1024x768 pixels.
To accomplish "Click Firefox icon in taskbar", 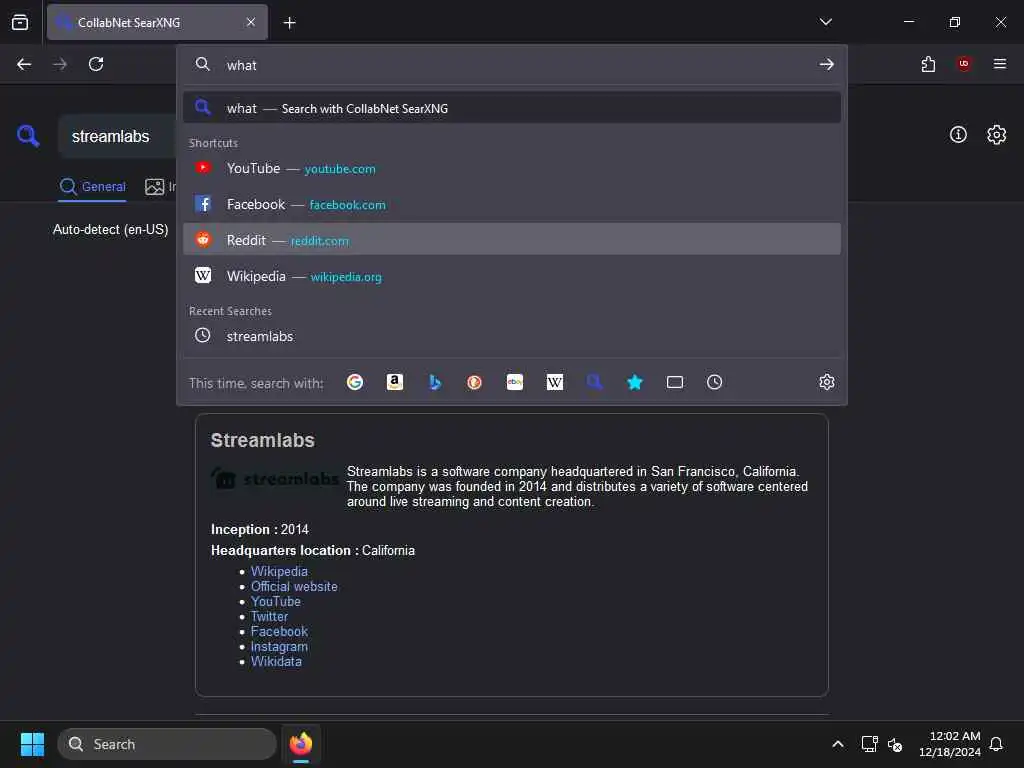I will [x=301, y=744].
